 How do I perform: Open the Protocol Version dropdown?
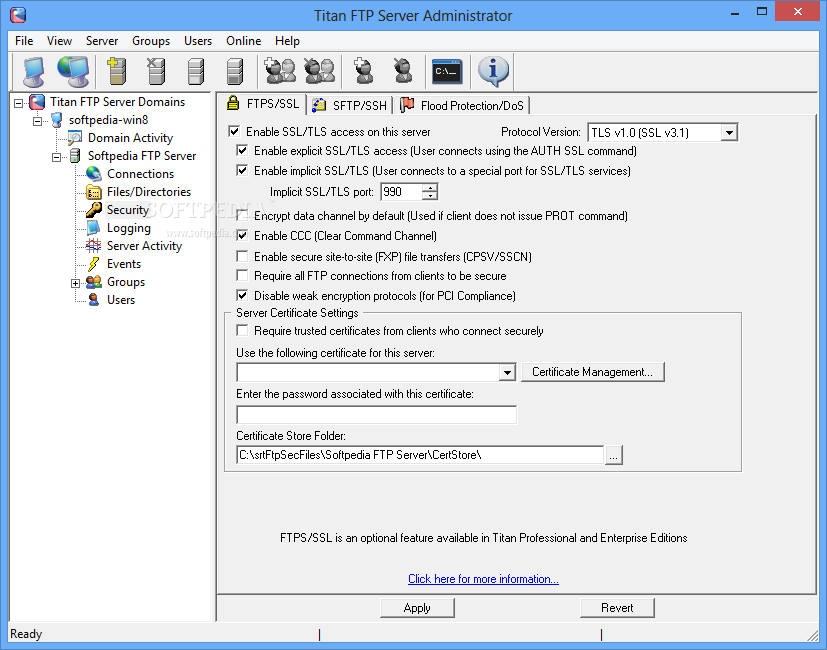(729, 132)
